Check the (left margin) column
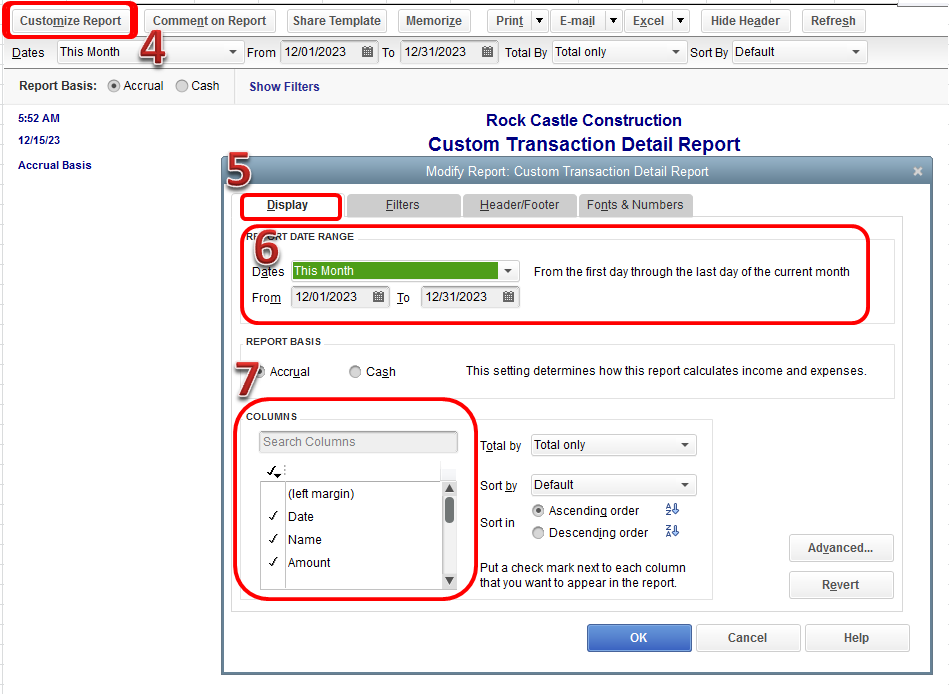This screenshot has height=694, width=949. 273,494
